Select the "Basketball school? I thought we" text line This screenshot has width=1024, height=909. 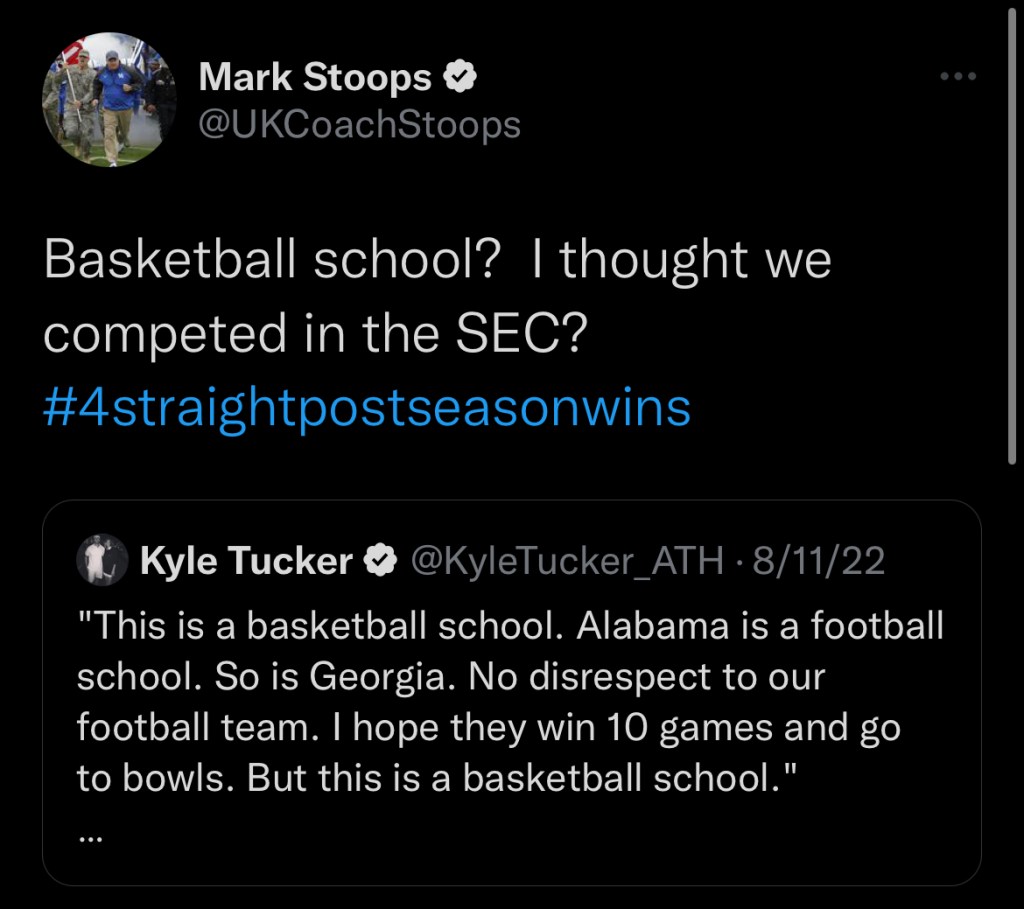tap(437, 262)
